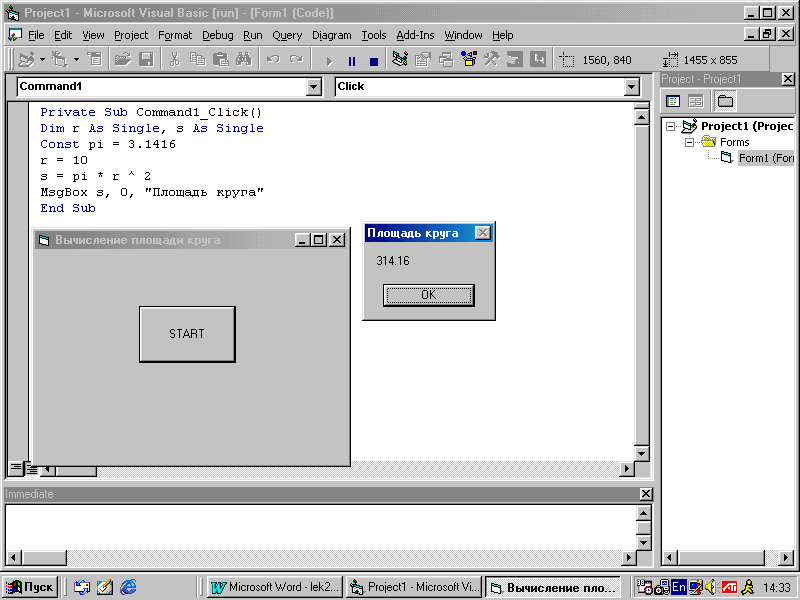Viewport: 800px width, 600px height.
Task: Open the Object Browser toolbar icon
Action: (x=469, y=60)
